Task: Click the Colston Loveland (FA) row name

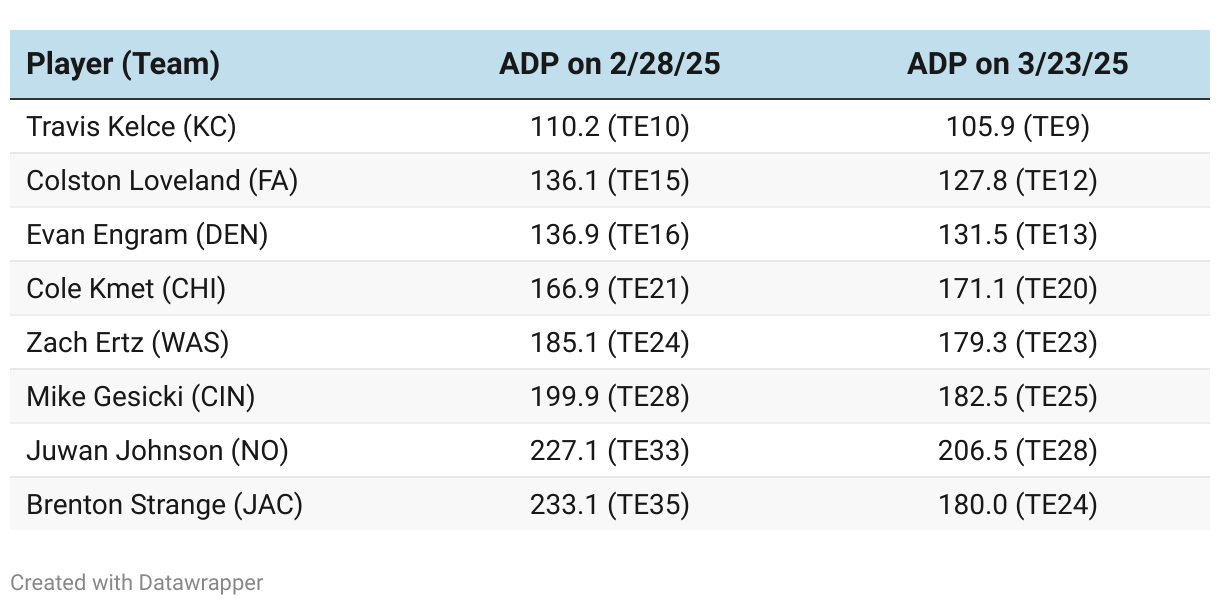Action: [162, 181]
